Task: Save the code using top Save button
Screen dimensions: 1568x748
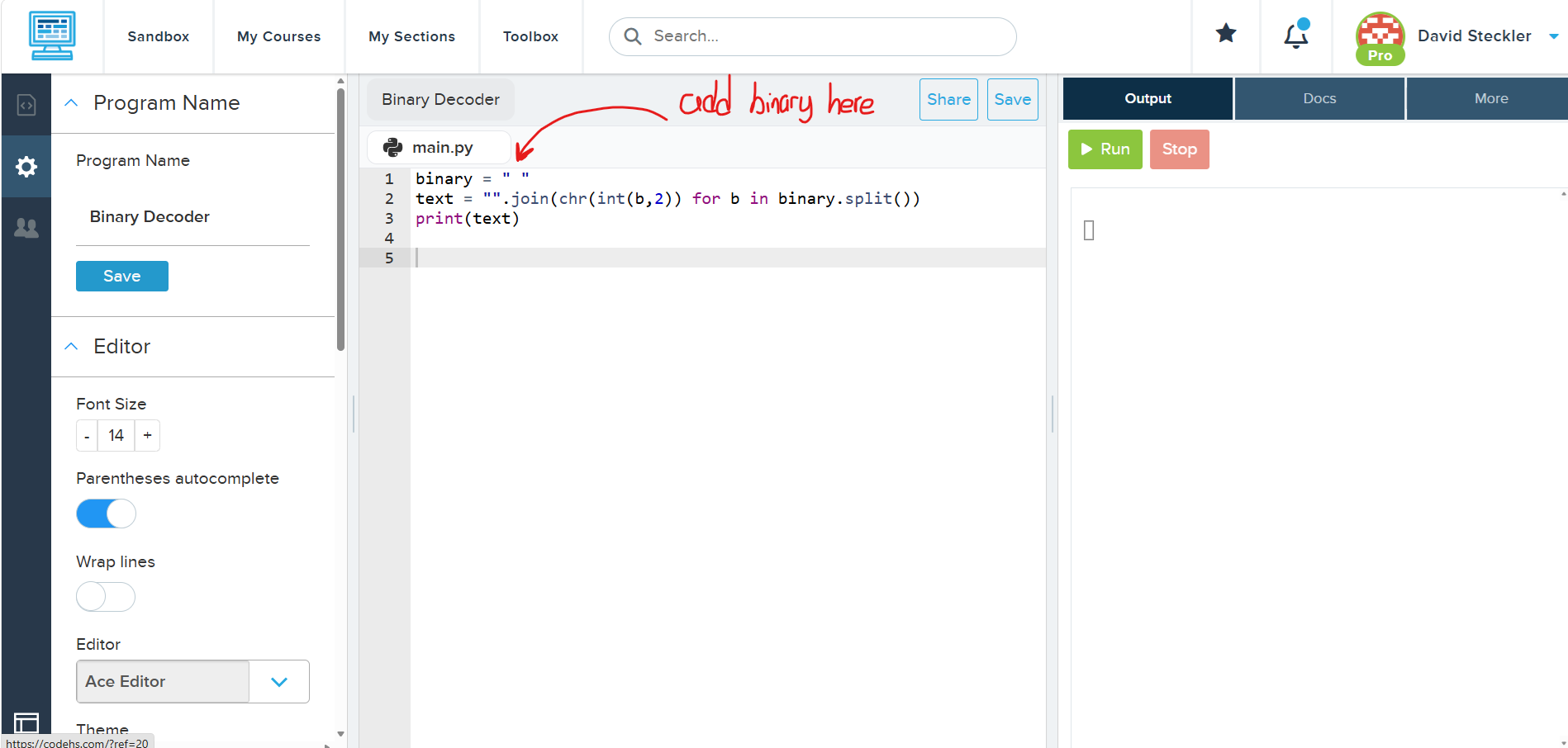Action: click(x=1013, y=99)
